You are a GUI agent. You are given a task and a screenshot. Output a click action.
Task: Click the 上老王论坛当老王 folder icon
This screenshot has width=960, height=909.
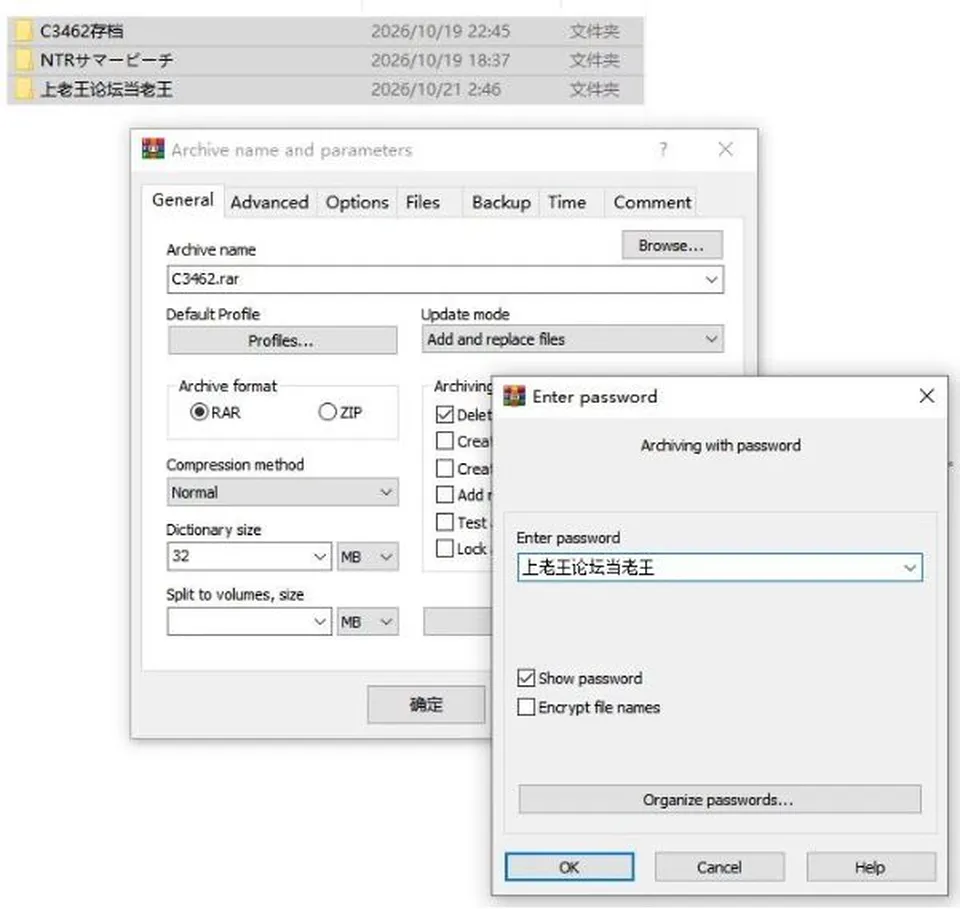(x=23, y=89)
